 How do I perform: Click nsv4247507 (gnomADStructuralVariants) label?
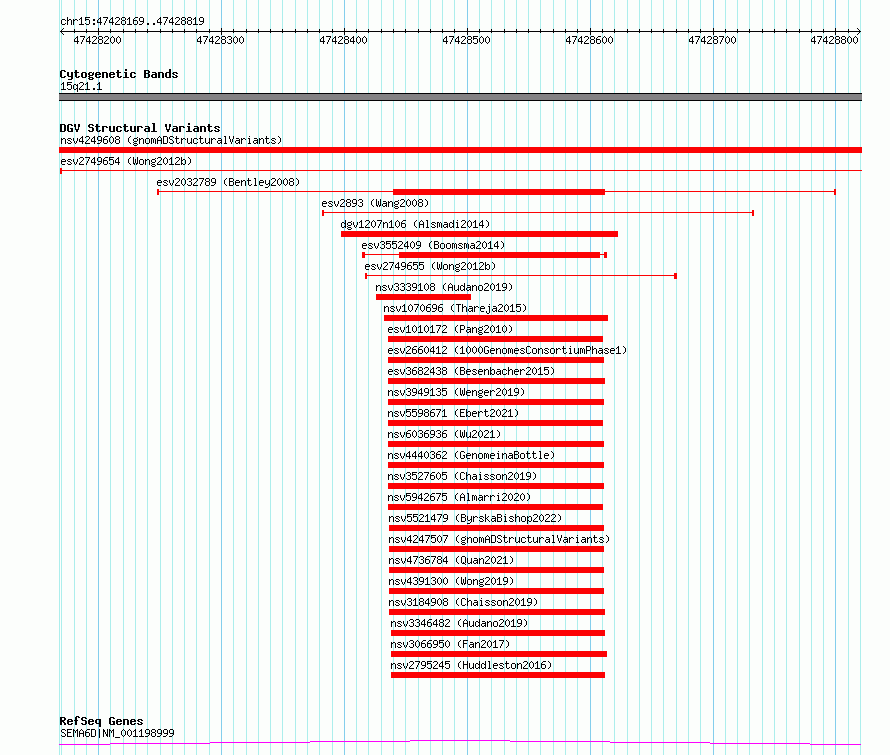[x=499, y=539]
